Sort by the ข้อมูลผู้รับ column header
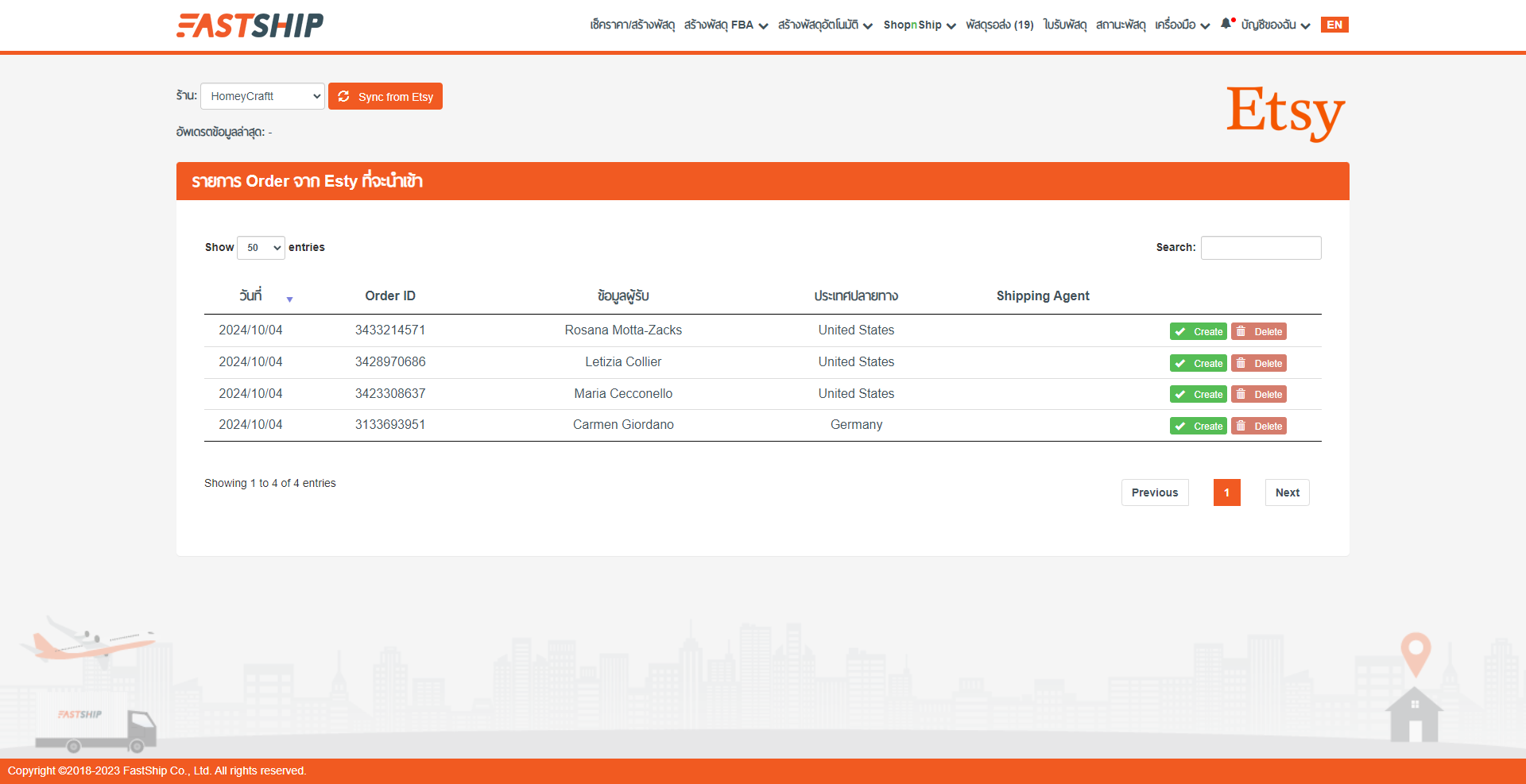The height and width of the screenshot is (784, 1526). [x=623, y=295]
